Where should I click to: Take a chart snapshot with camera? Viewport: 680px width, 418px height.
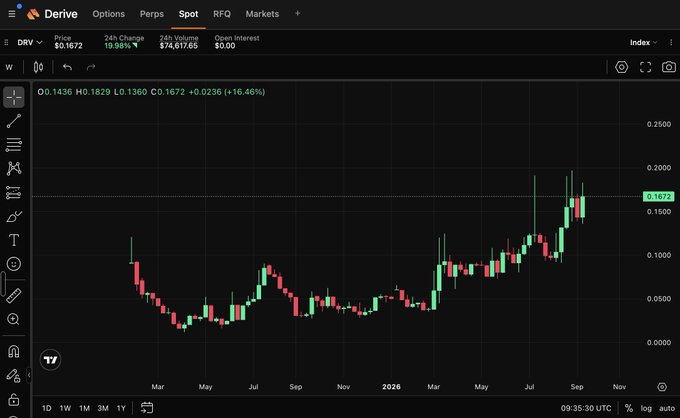[669, 67]
